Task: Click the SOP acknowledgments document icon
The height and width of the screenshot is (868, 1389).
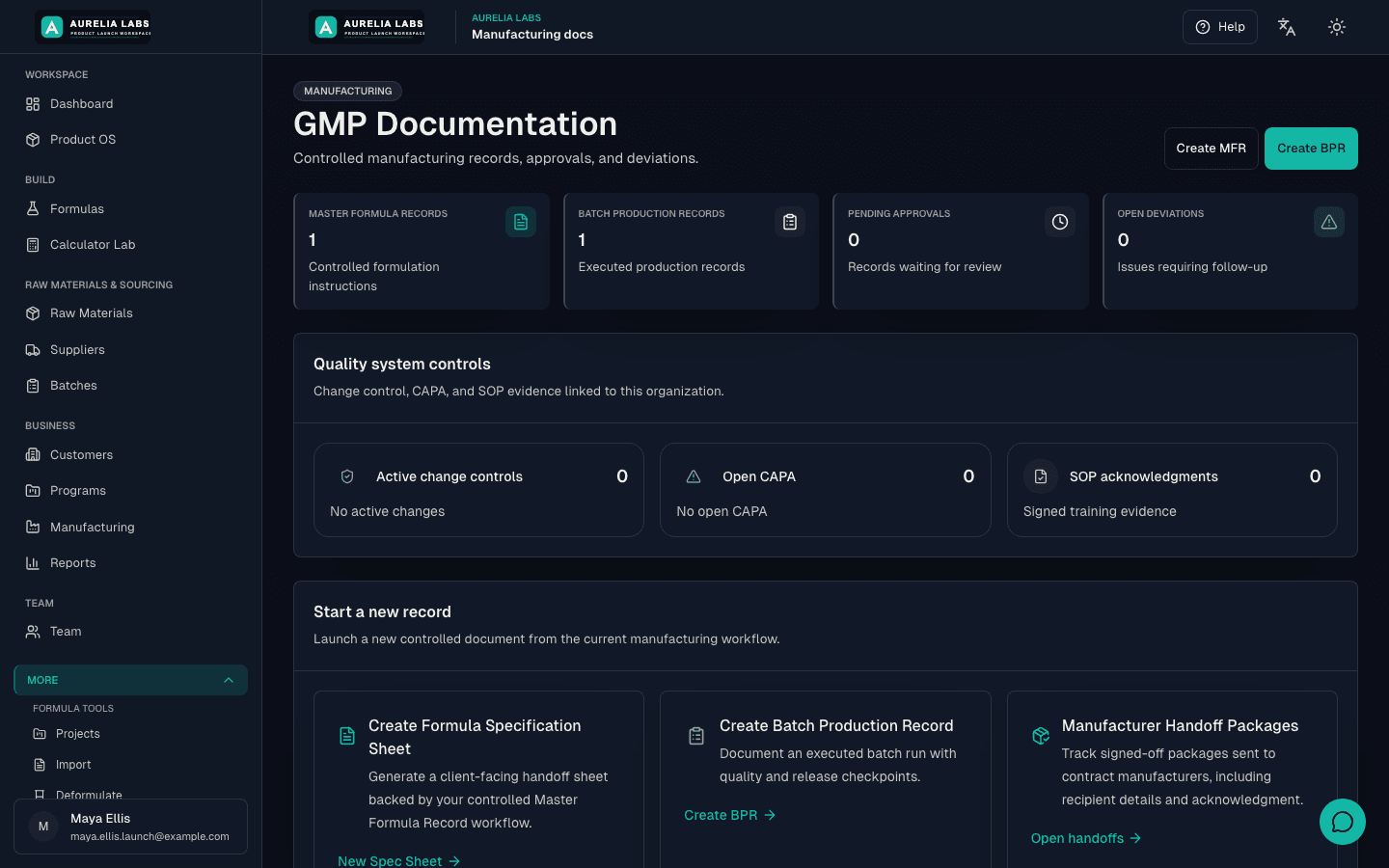Action: click(x=1040, y=476)
